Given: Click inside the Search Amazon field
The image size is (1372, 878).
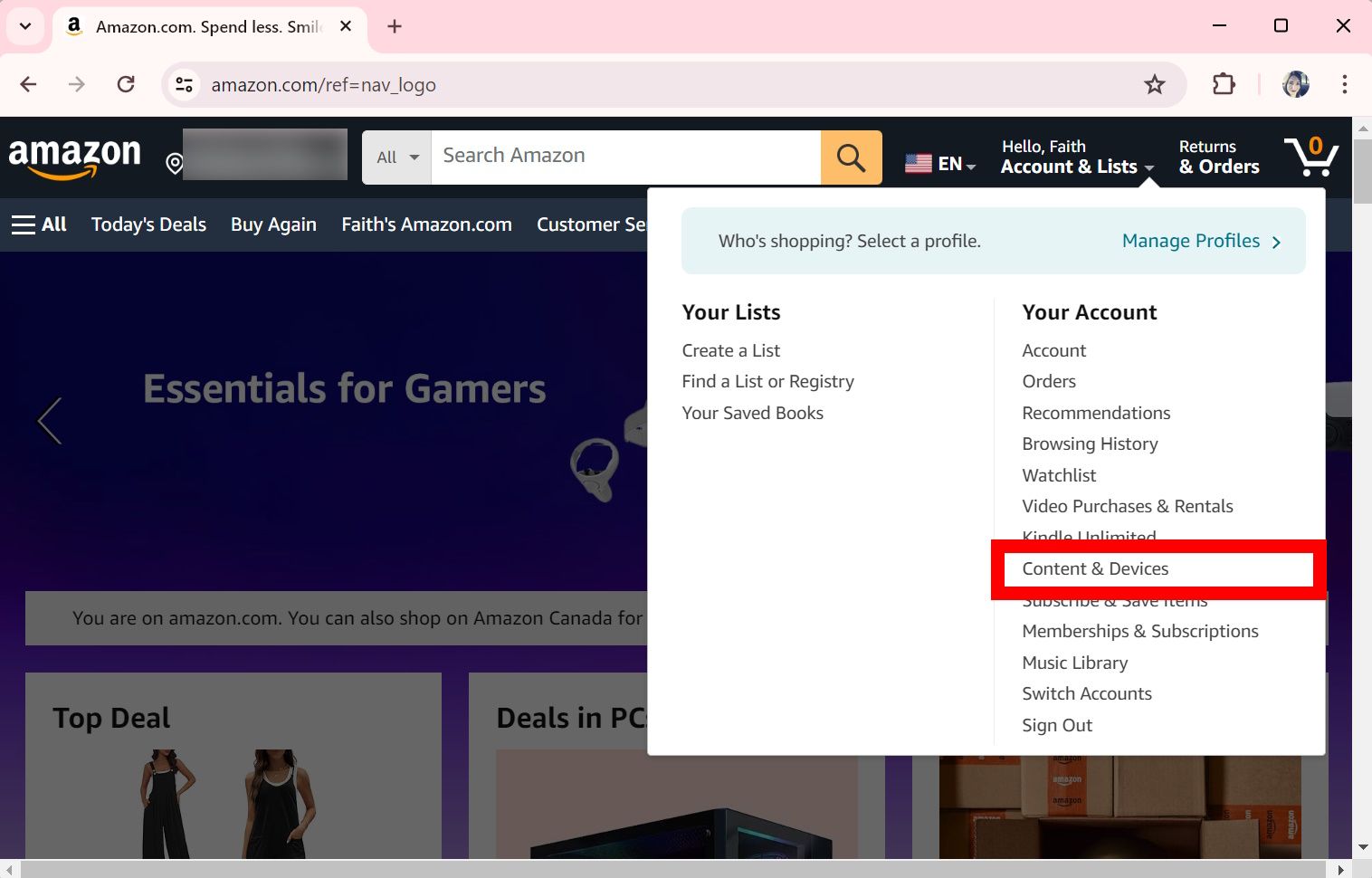Looking at the screenshot, I should [624, 155].
